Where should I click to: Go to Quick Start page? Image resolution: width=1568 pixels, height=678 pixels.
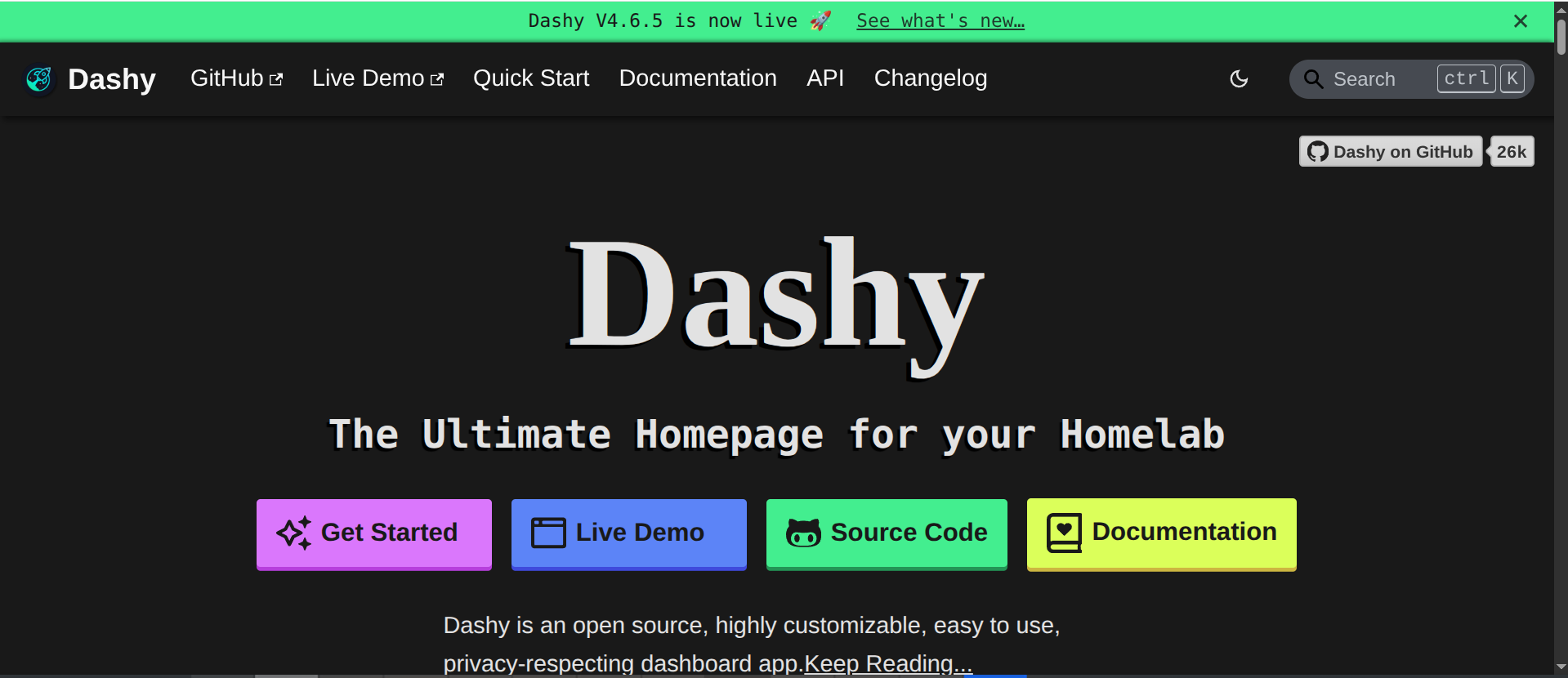click(531, 78)
